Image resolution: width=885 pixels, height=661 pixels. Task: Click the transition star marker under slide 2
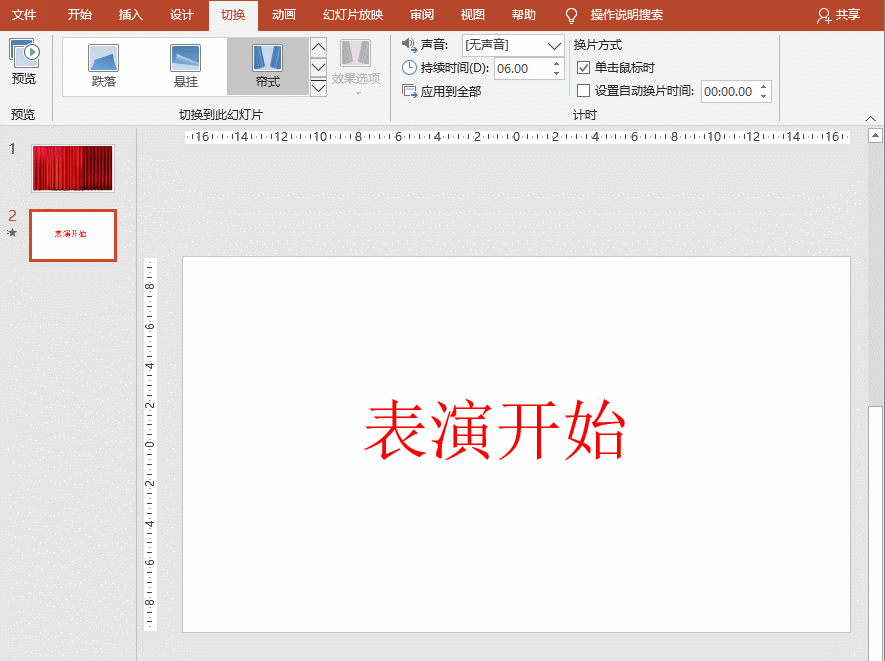12,233
